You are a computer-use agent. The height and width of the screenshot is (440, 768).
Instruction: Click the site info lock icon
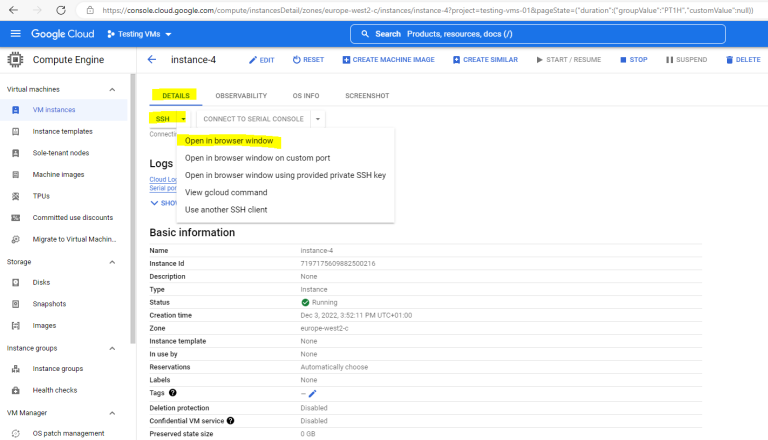tap(90, 10)
